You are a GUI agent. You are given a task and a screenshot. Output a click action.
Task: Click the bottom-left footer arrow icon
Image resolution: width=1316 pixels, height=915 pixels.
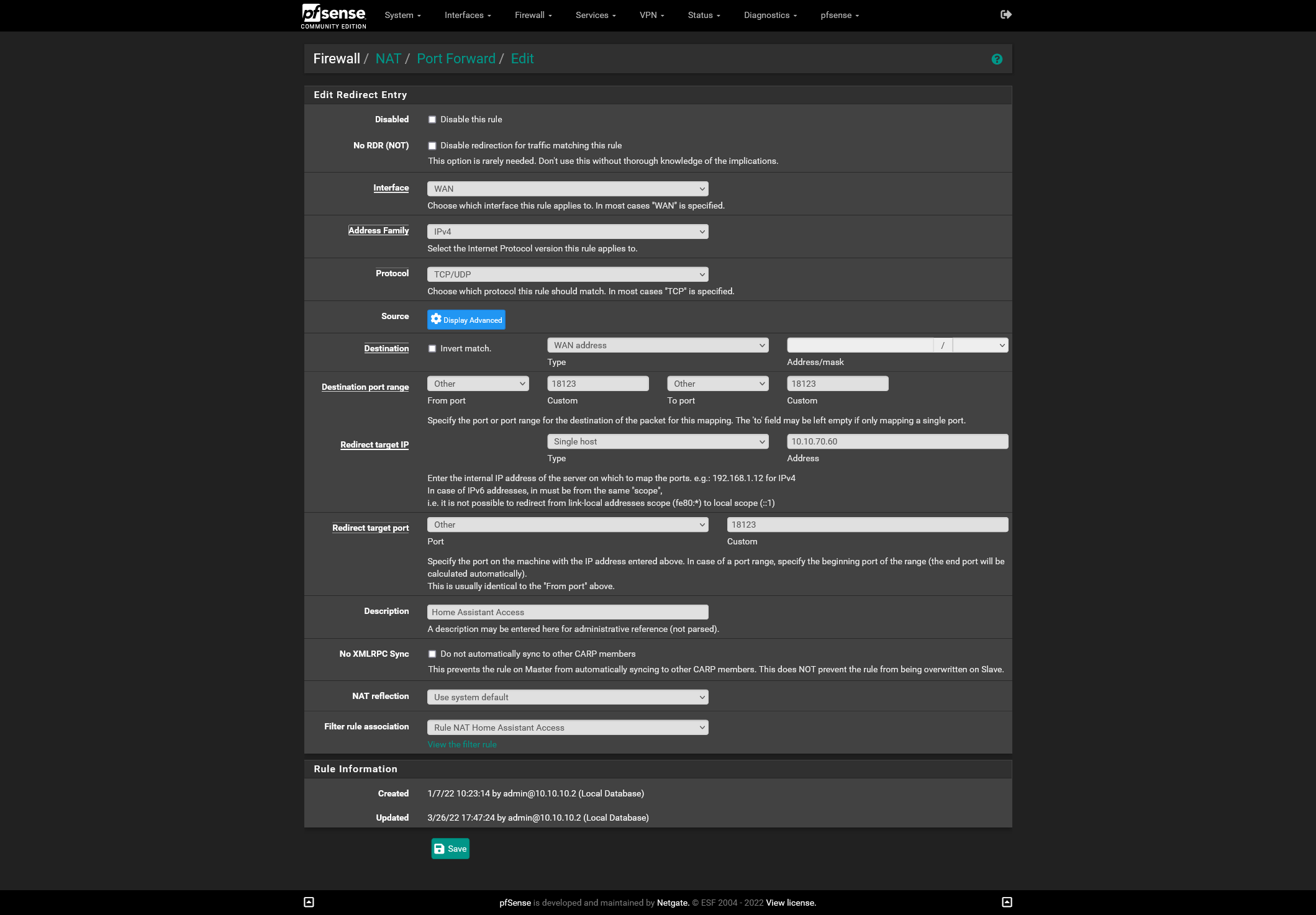pyautogui.click(x=309, y=902)
